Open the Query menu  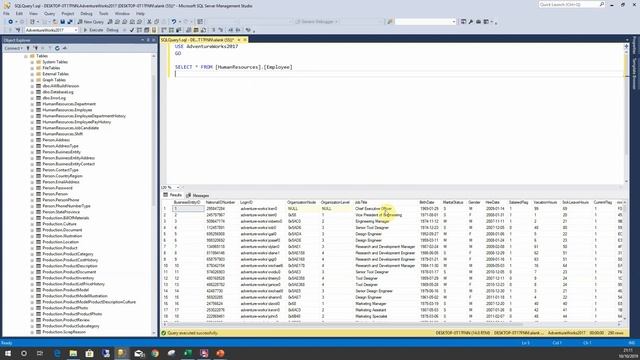click(49, 13)
